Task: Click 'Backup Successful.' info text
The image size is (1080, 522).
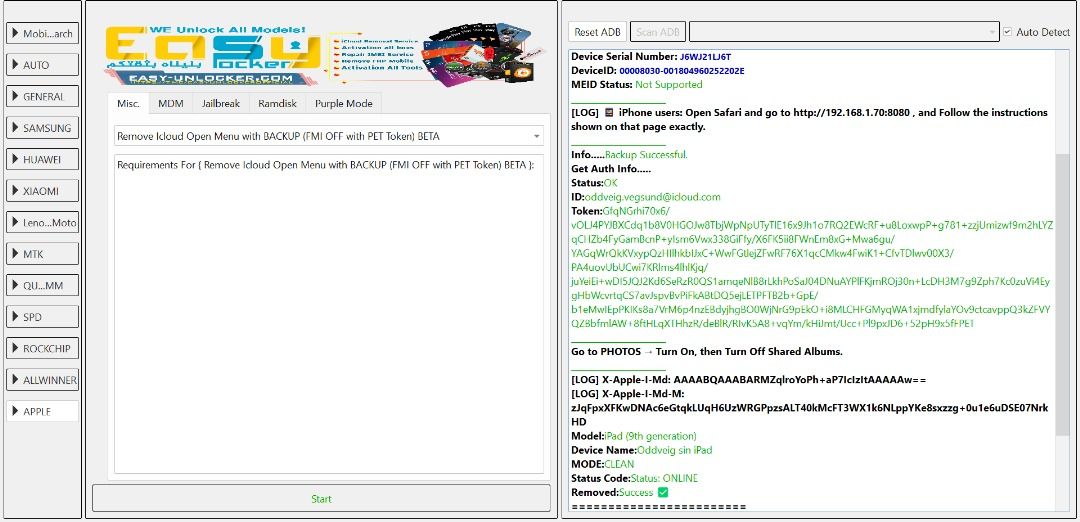Action: pyautogui.click(x=646, y=155)
